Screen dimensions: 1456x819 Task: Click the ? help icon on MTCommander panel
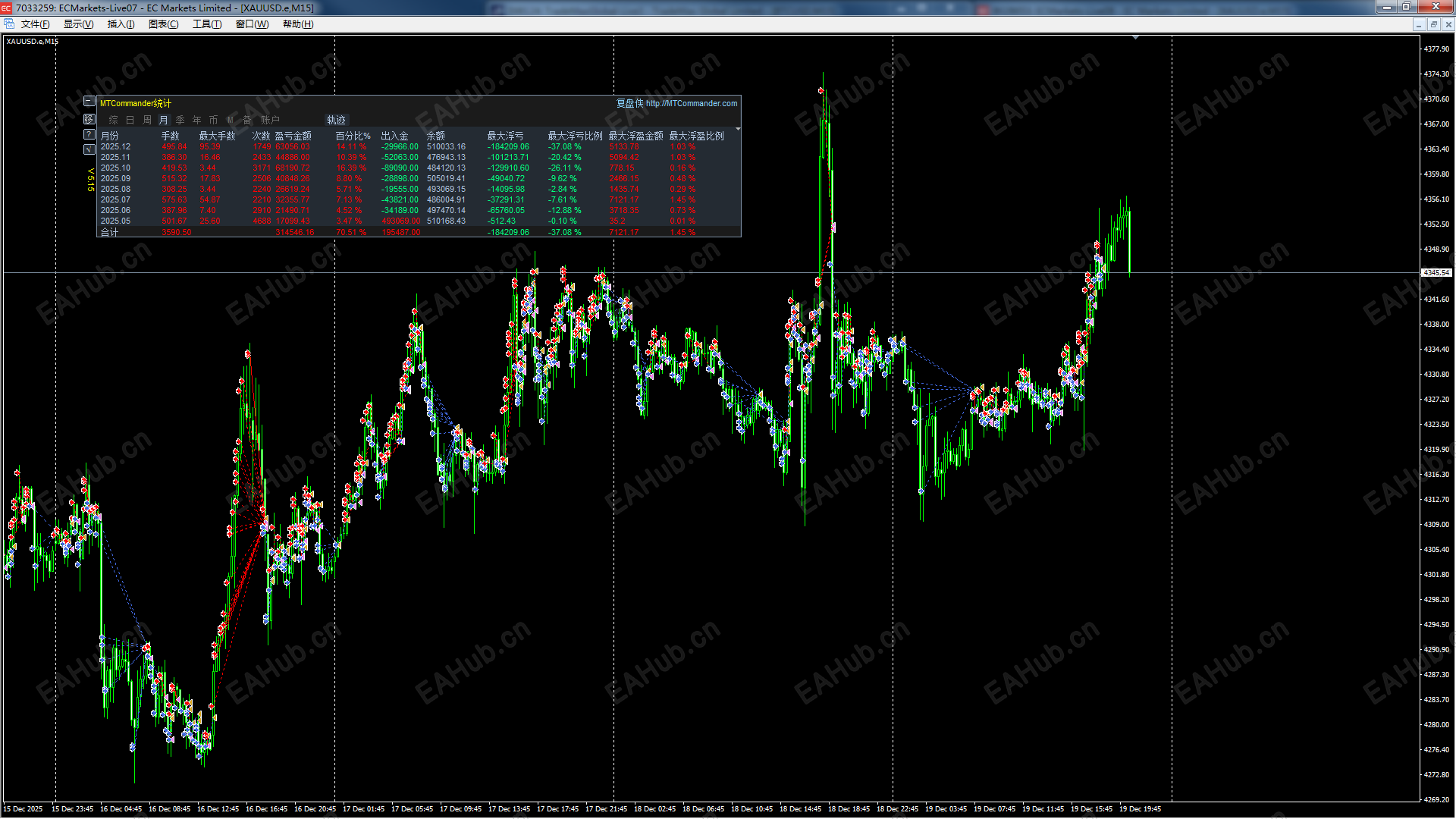(89, 133)
